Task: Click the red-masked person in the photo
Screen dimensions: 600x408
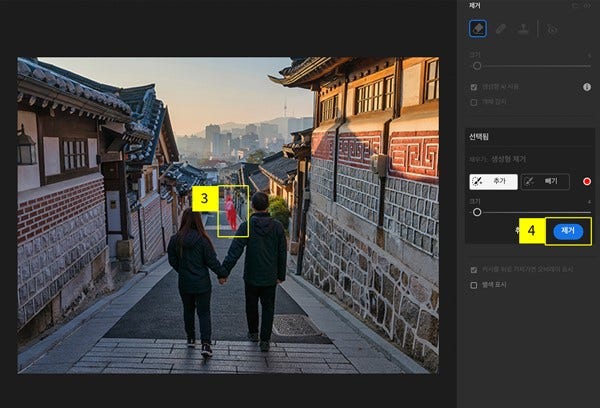Action: point(231,214)
